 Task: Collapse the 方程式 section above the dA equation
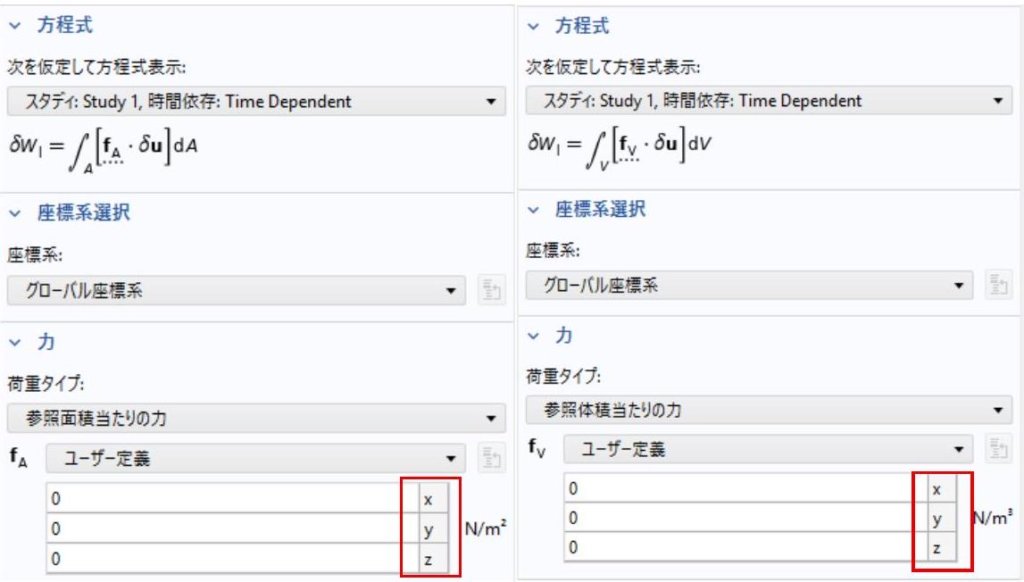(x=14, y=26)
